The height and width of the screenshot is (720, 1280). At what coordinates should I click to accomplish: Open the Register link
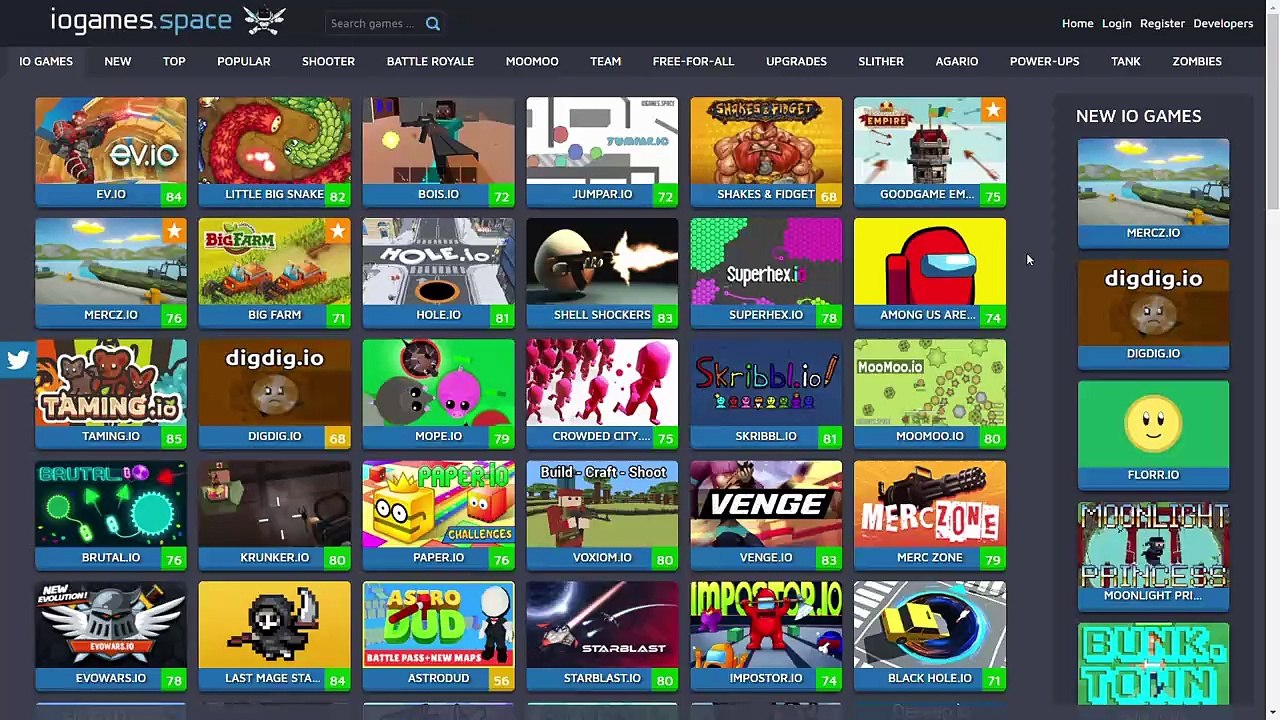click(x=1162, y=23)
